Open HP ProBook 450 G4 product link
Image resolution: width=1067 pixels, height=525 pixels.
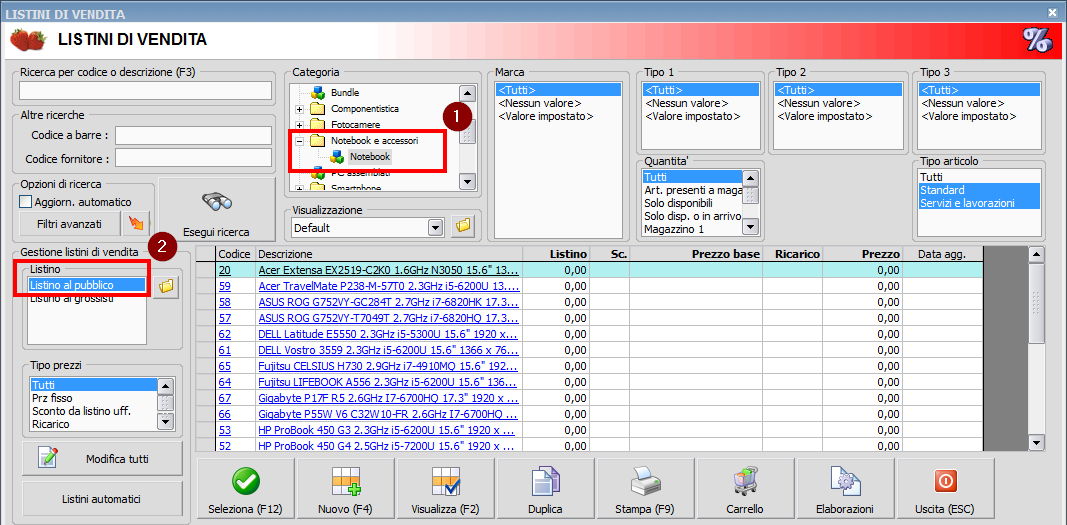point(388,446)
